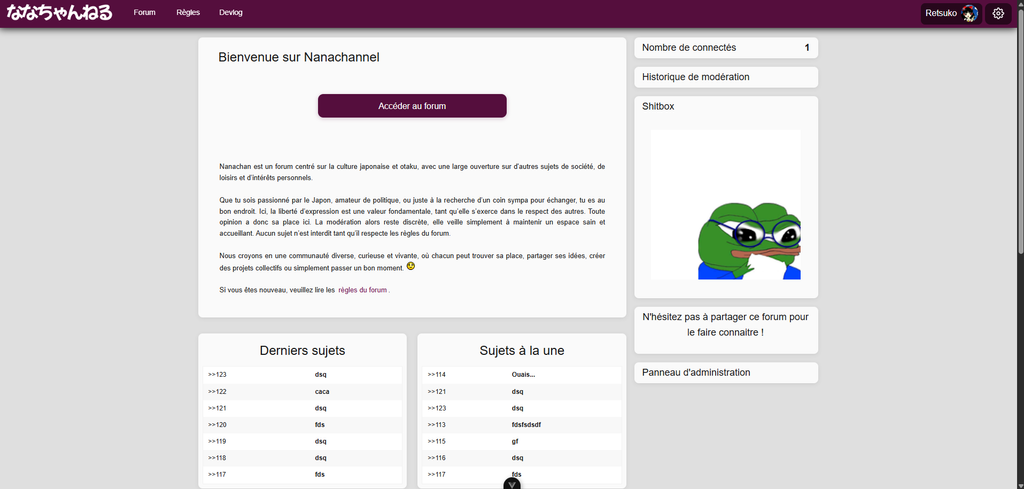Click the Nombre de connectés panel
The width and height of the screenshot is (1024, 489).
point(726,48)
